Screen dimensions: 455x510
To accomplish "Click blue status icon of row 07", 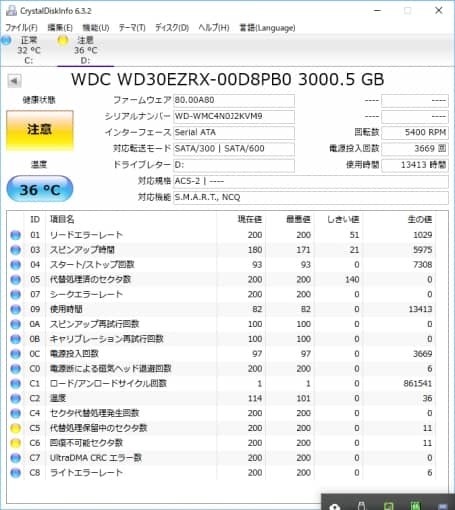I will pyautogui.click(x=15, y=295).
